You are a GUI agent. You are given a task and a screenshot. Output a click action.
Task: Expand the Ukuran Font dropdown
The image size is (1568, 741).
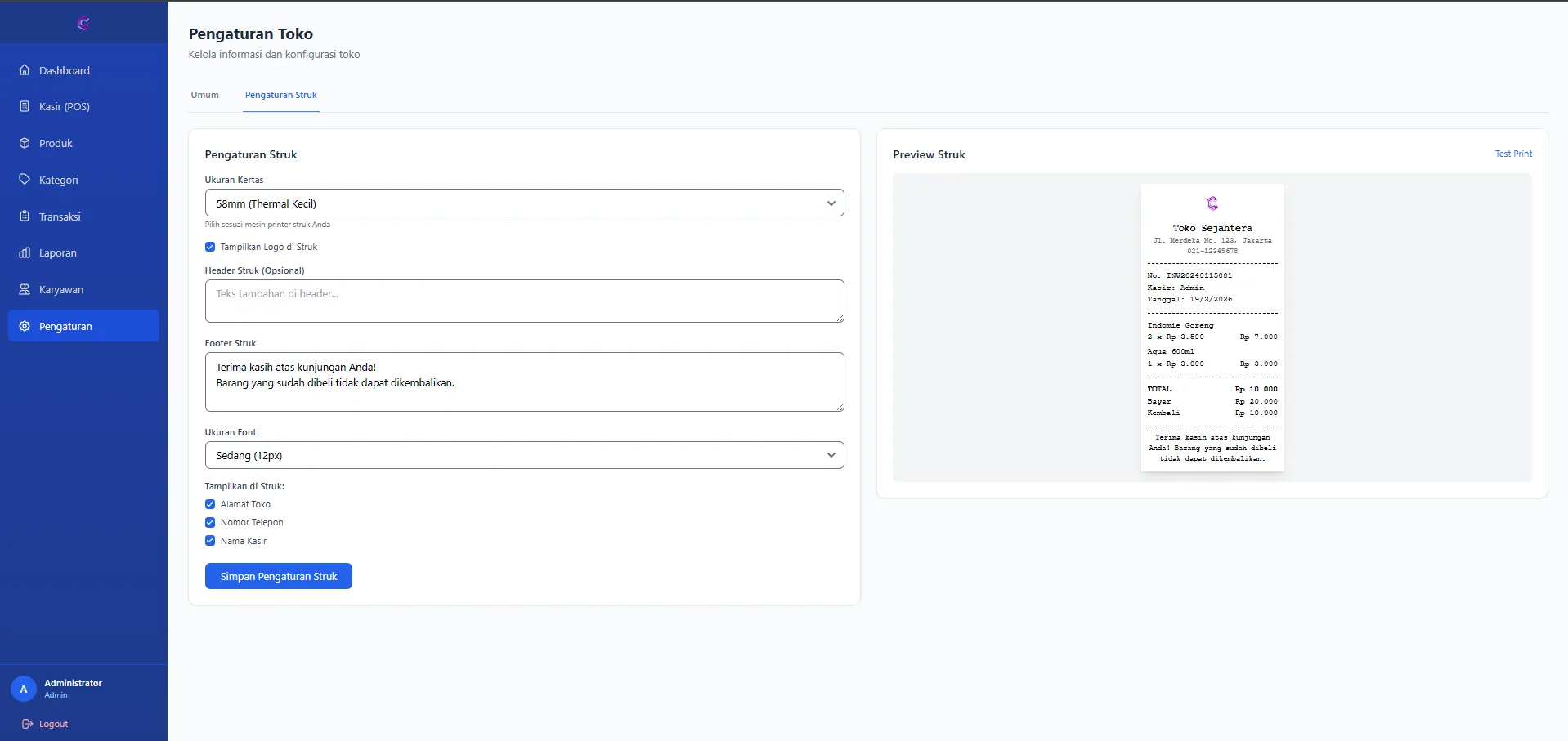[x=524, y=455]
